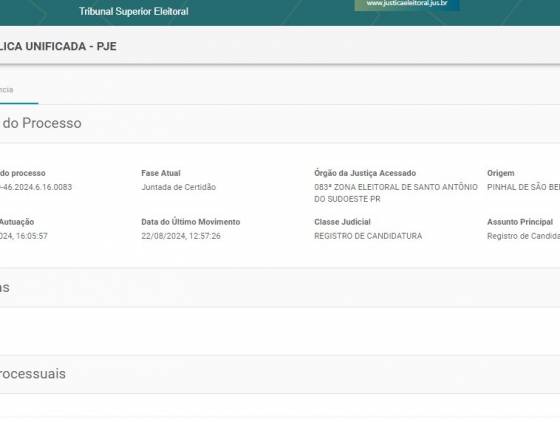Click the Data do Último Movimento label
The width and height of the screenshot is (560, 422).
click(191, 222)
